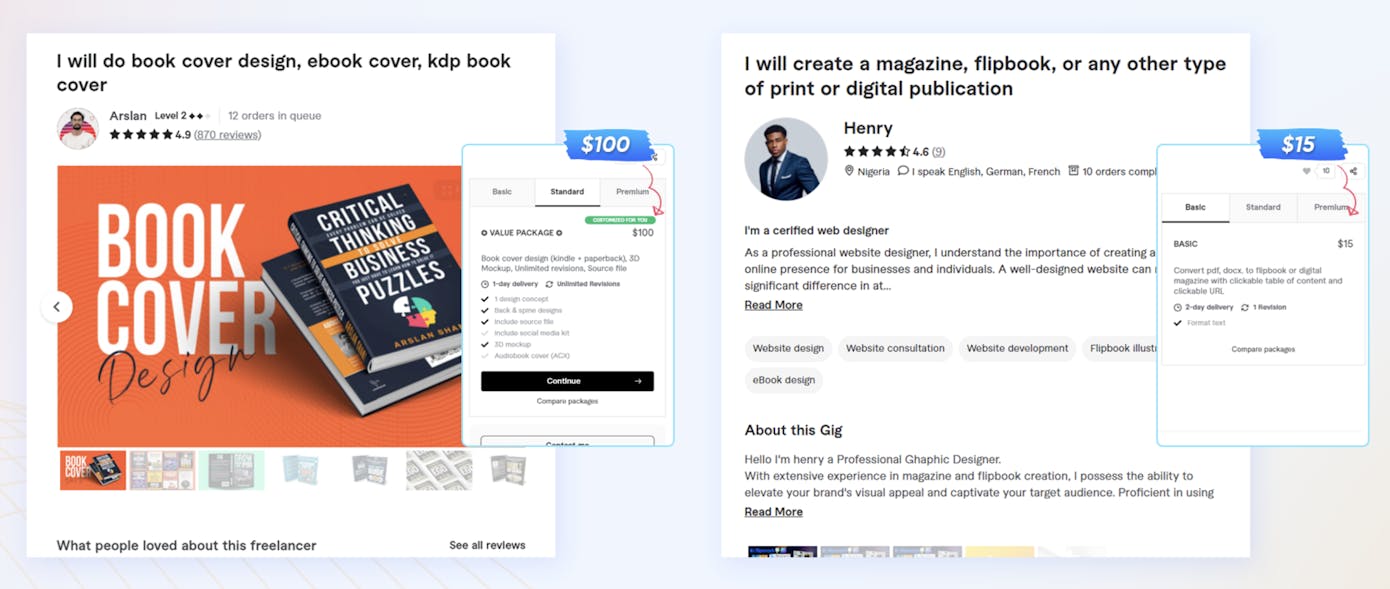Viewport: 1390px width, 589px height.
Task: Expand Read More under web designer description
Action: click(x=773, y=305)
